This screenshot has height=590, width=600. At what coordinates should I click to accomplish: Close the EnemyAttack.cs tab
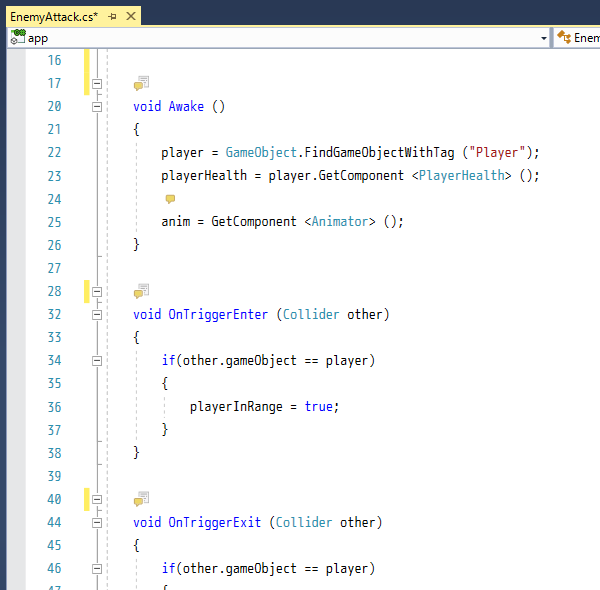tap(131, 16)
